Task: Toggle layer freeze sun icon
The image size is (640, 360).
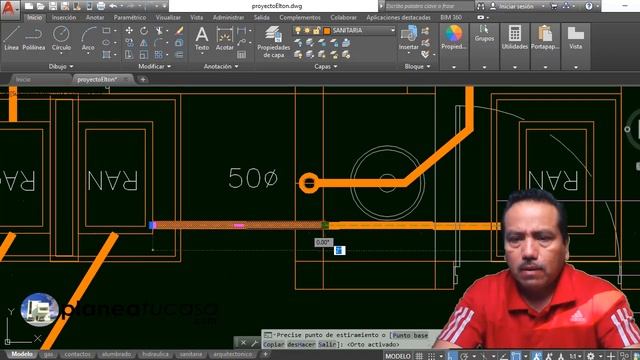Action: click(x=307, y=31)
